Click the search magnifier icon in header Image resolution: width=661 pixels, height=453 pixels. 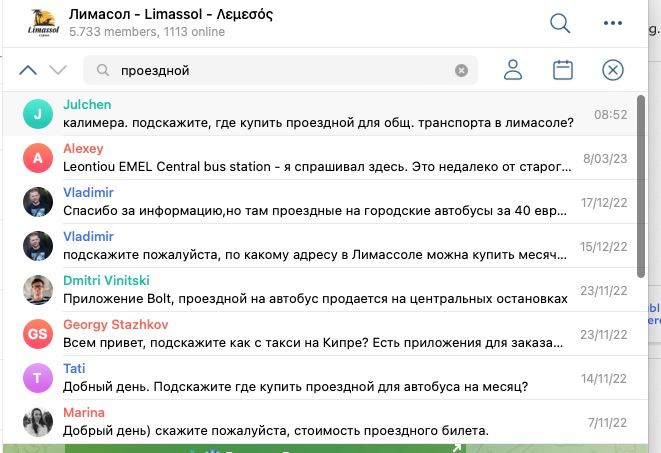(x=560, y=24)
